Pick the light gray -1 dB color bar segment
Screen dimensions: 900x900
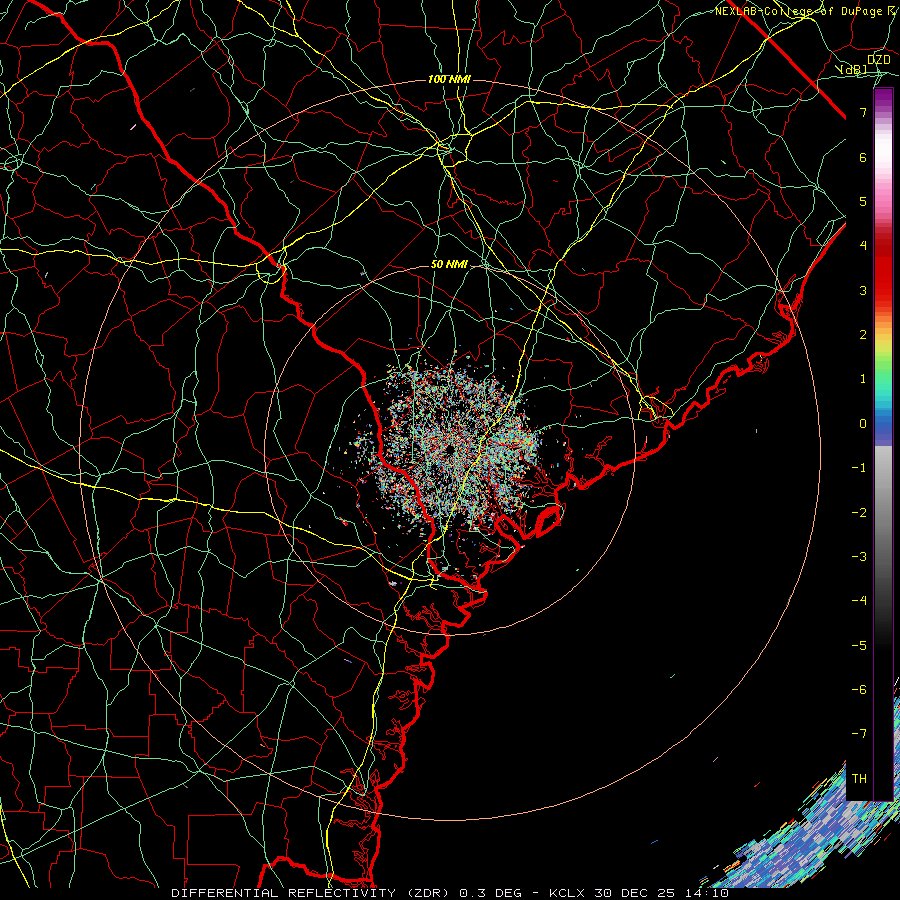[x=883, y=466]
